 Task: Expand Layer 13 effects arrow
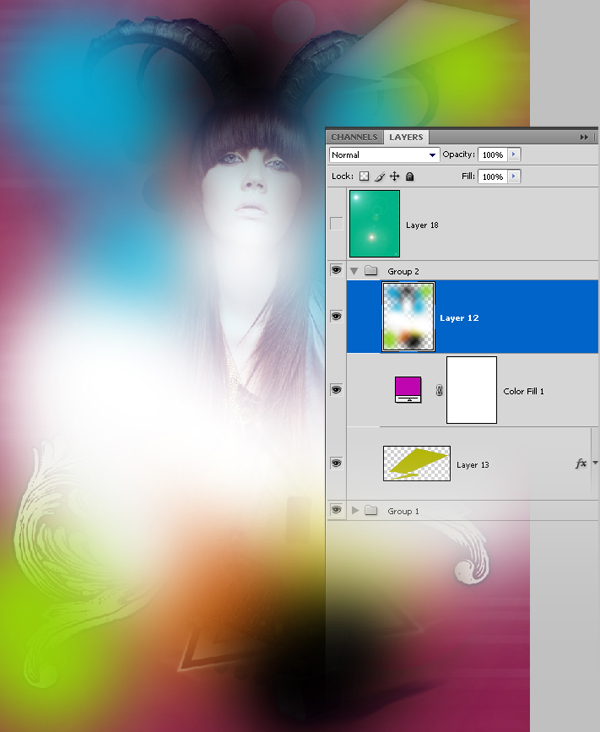(x=595, y=463)
